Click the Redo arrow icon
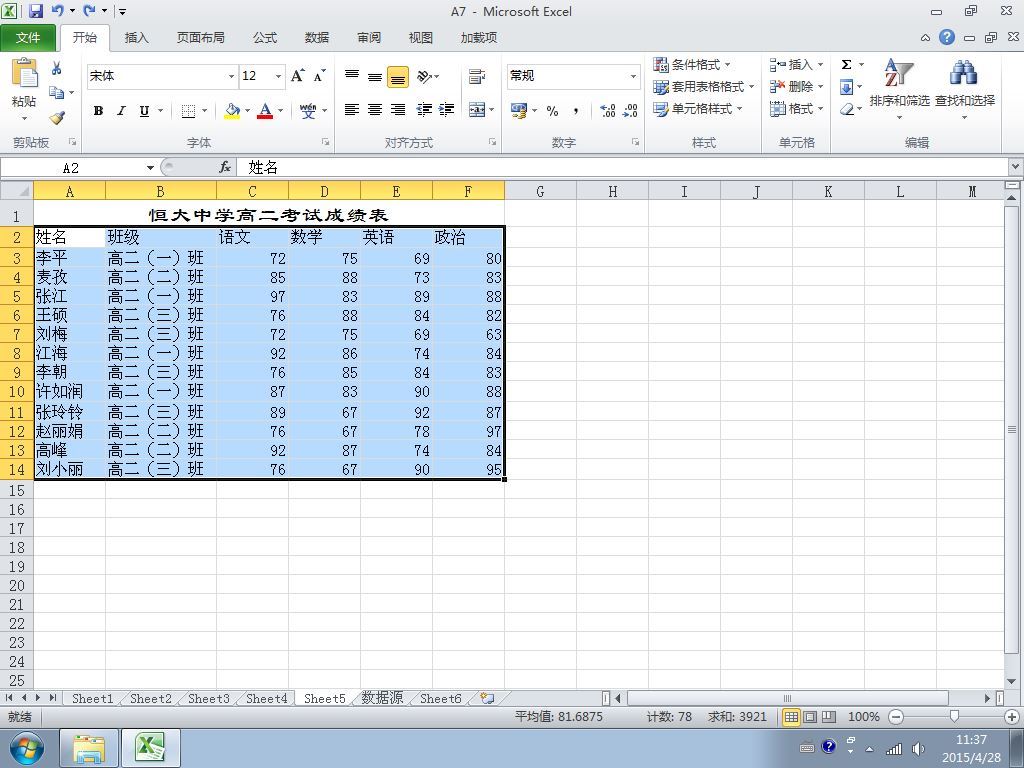Image resolution: width=1024 pixels, height=768 pixels. coord(89,10)
